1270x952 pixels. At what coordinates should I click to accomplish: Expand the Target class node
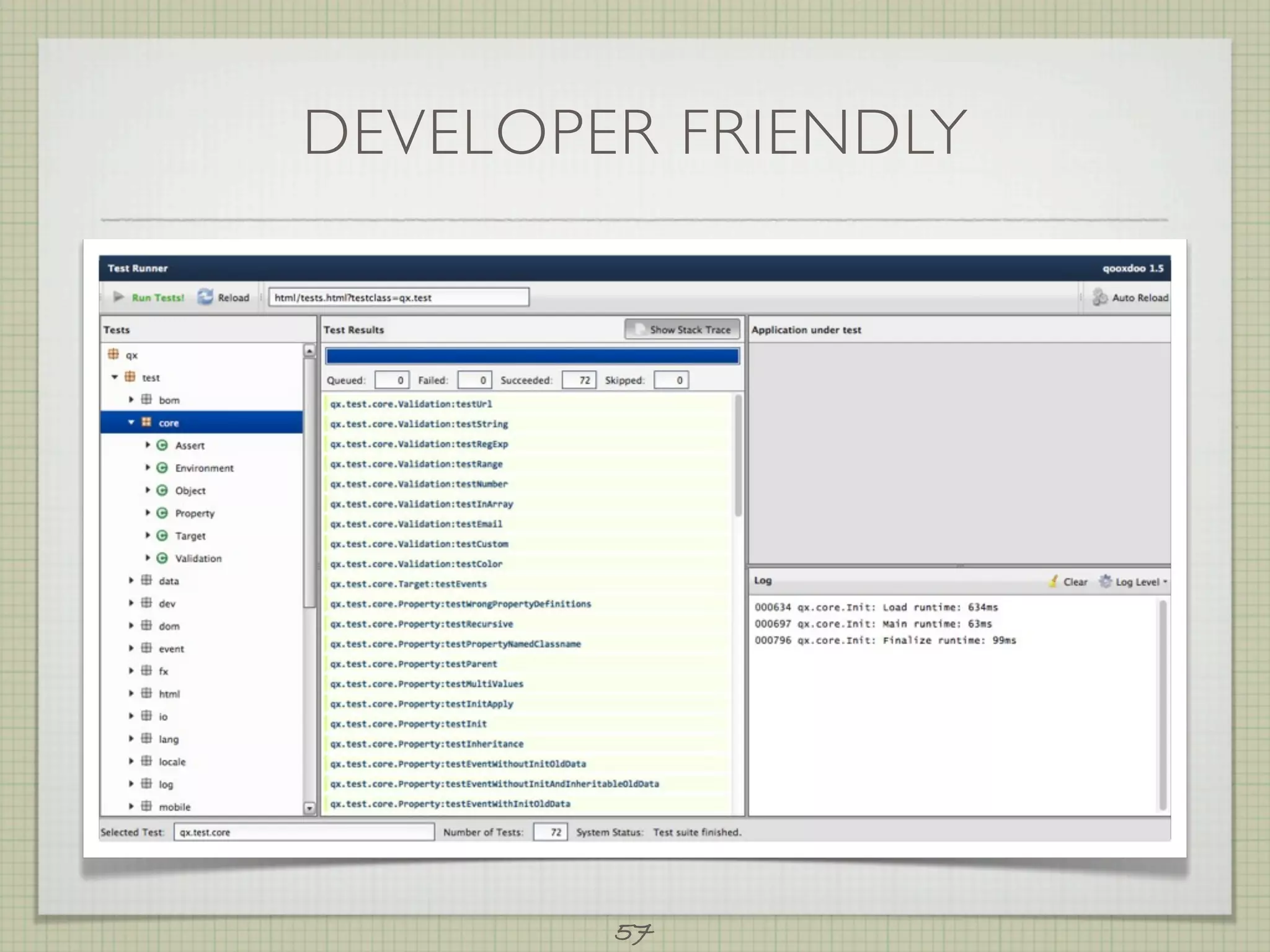(x=148, y=535)
